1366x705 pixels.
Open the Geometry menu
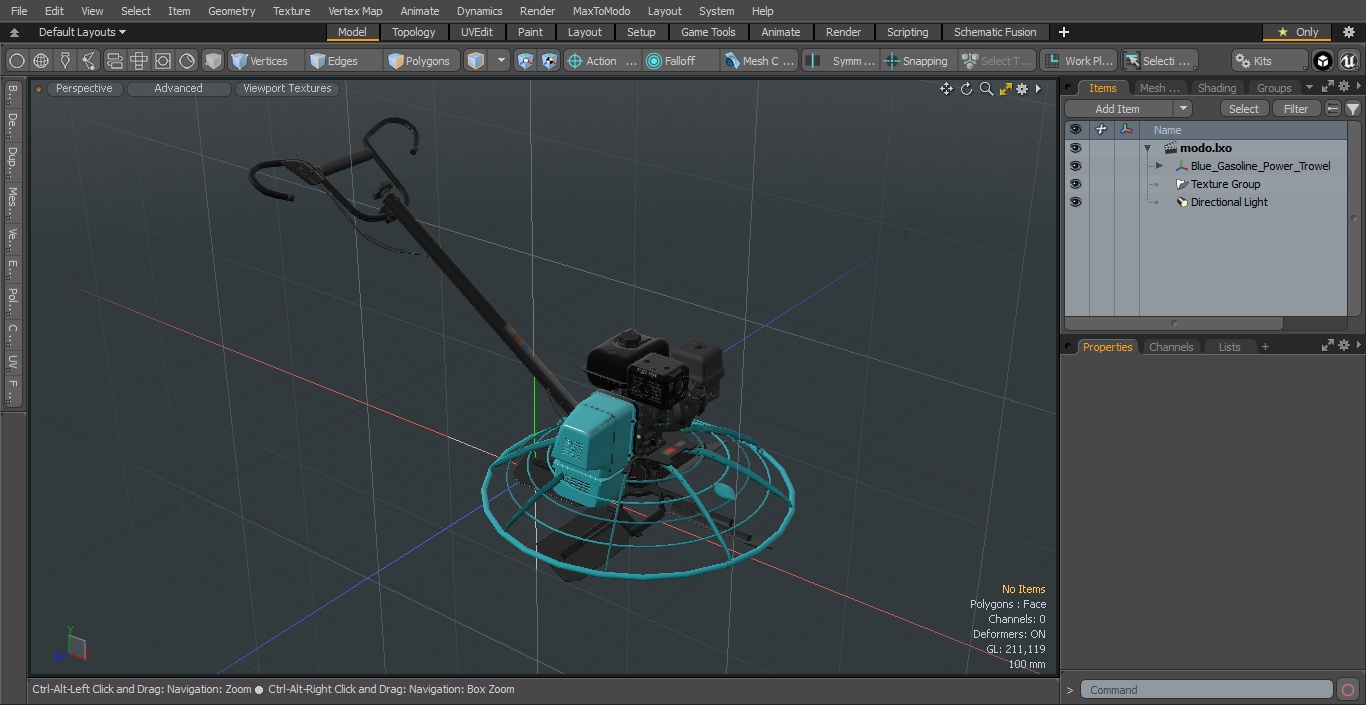point(231,11)
